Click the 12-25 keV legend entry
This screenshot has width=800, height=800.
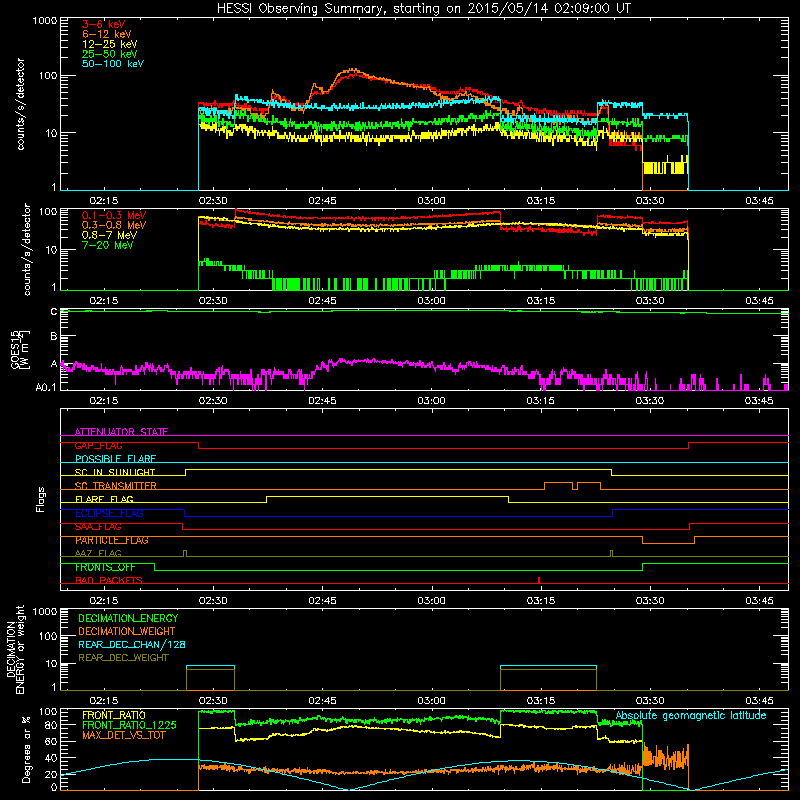tap(110, 44)
